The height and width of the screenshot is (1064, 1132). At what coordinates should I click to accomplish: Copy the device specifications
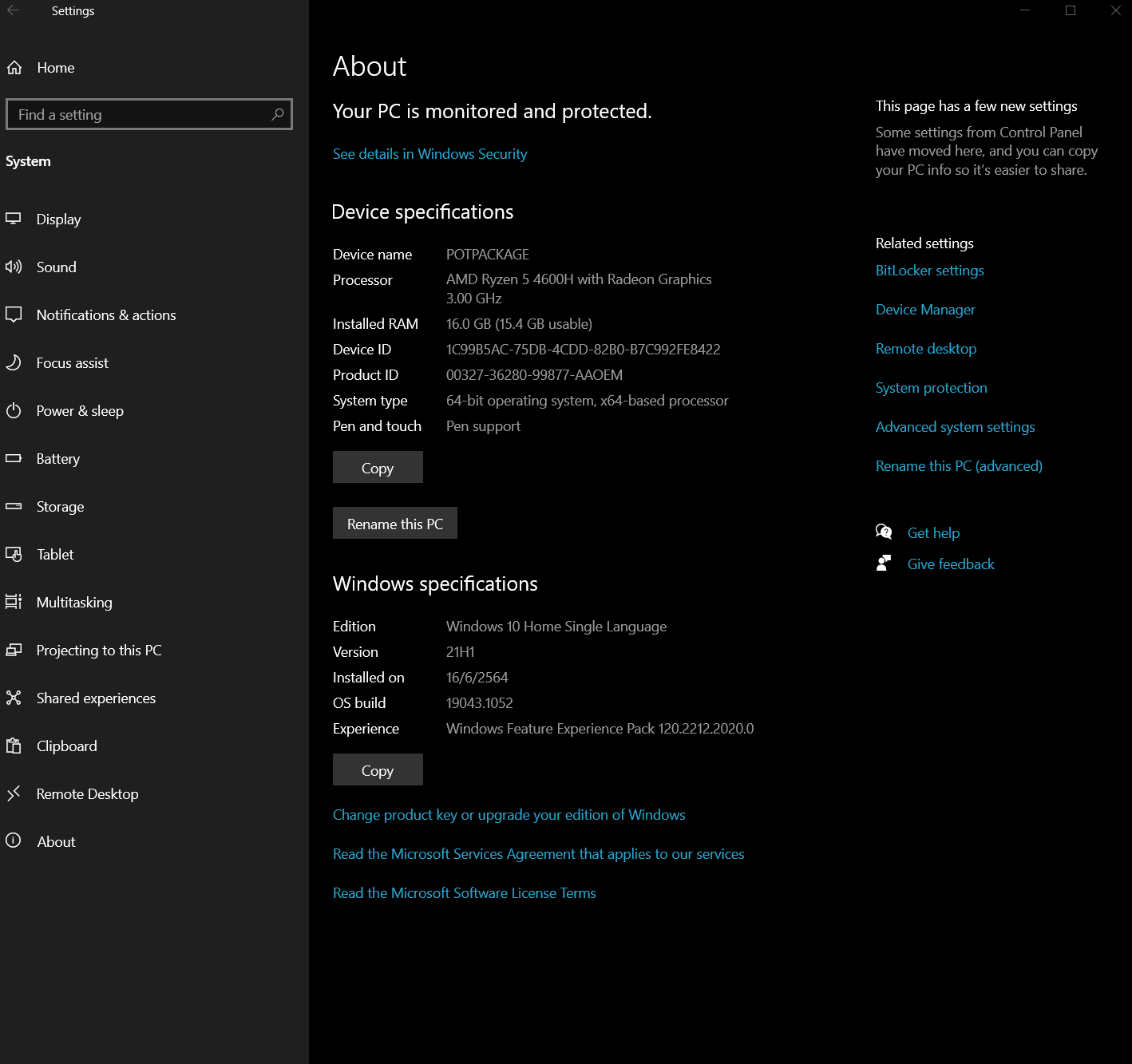378,468
